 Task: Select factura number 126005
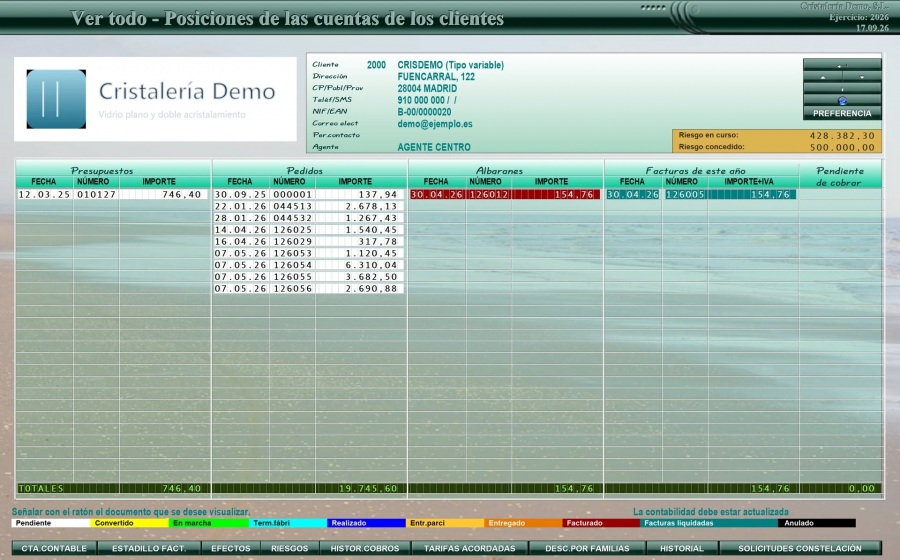click(x=685, y=195)
